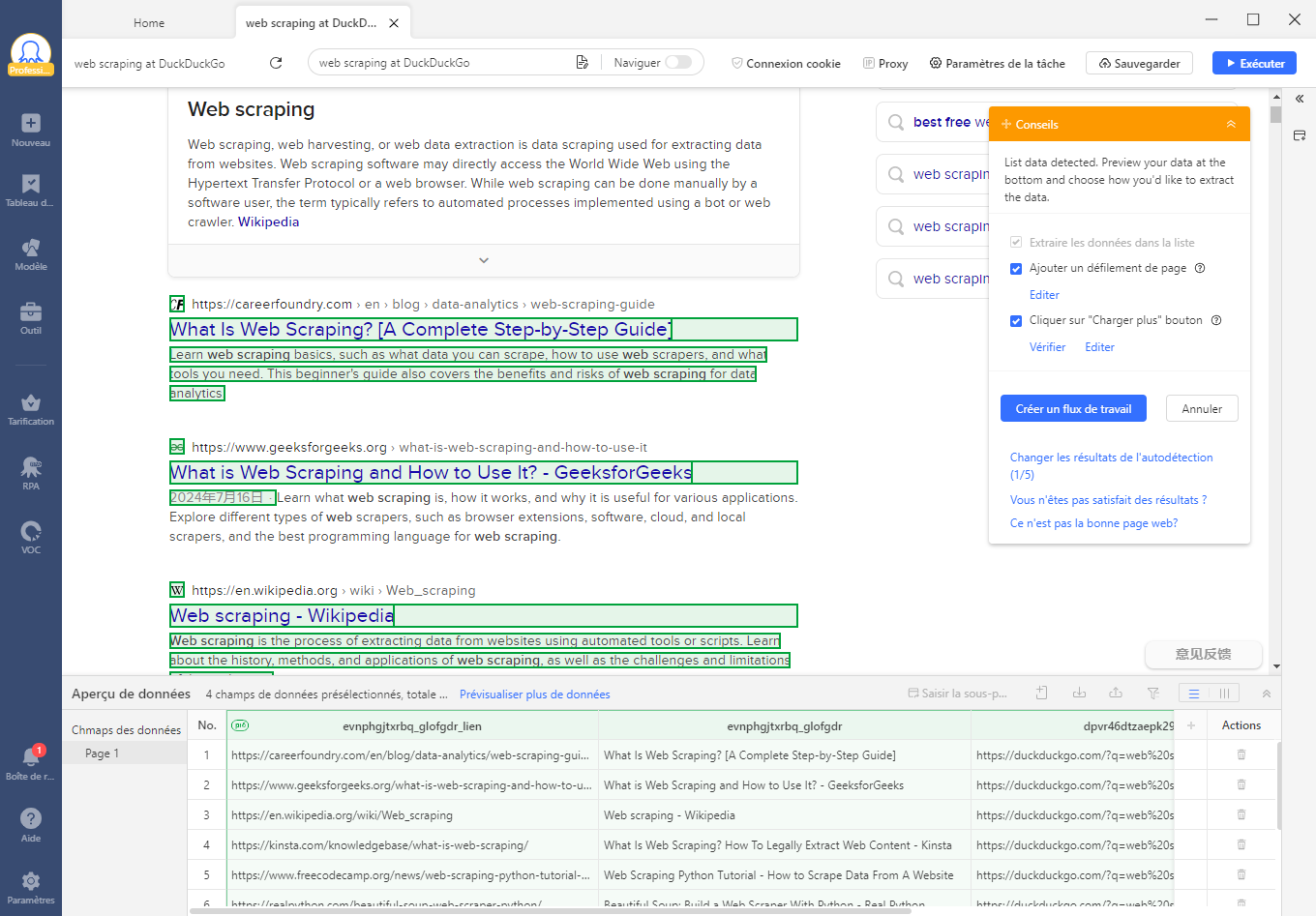Click the Exécuter button

coord(1254,63)
